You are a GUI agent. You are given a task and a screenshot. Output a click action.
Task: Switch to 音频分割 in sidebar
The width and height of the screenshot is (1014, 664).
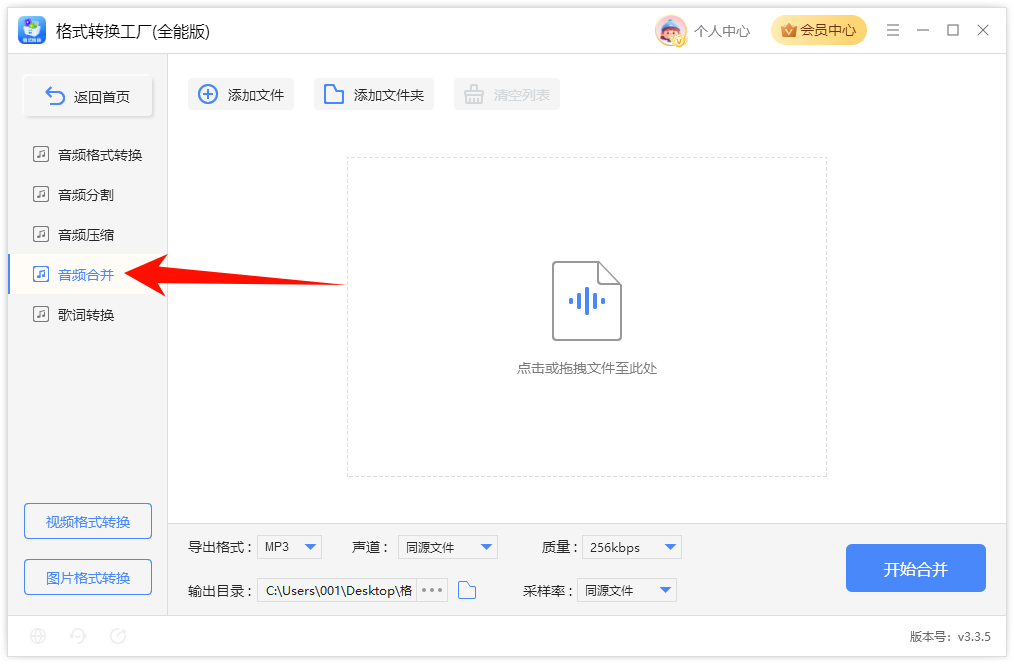87,195
